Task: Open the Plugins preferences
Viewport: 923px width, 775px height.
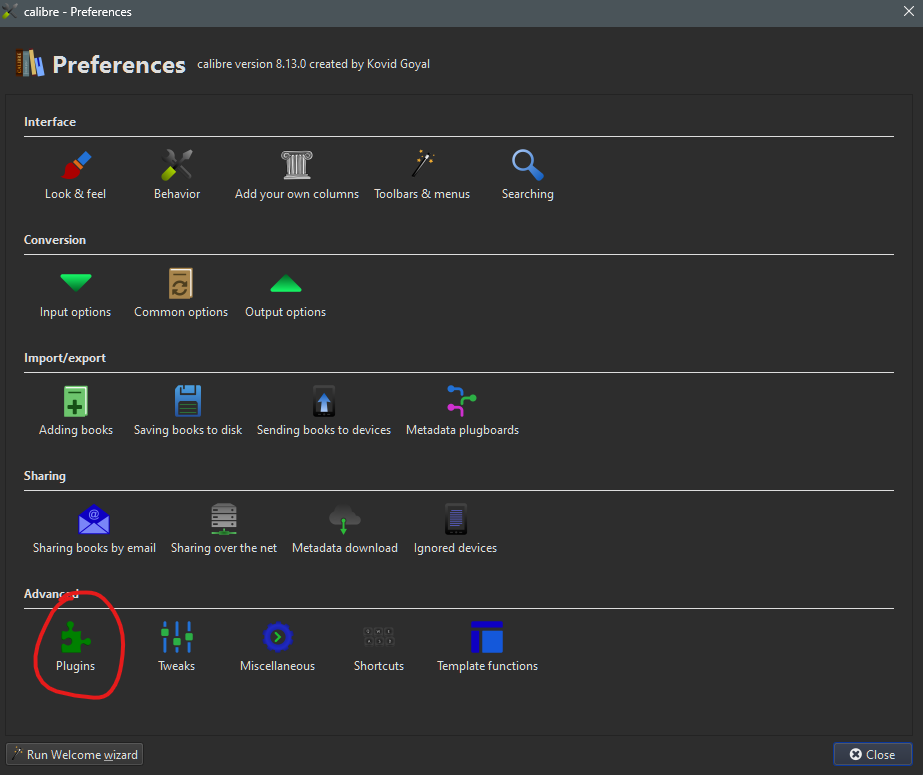Action: pyautogui.click(x=76, y=646)
